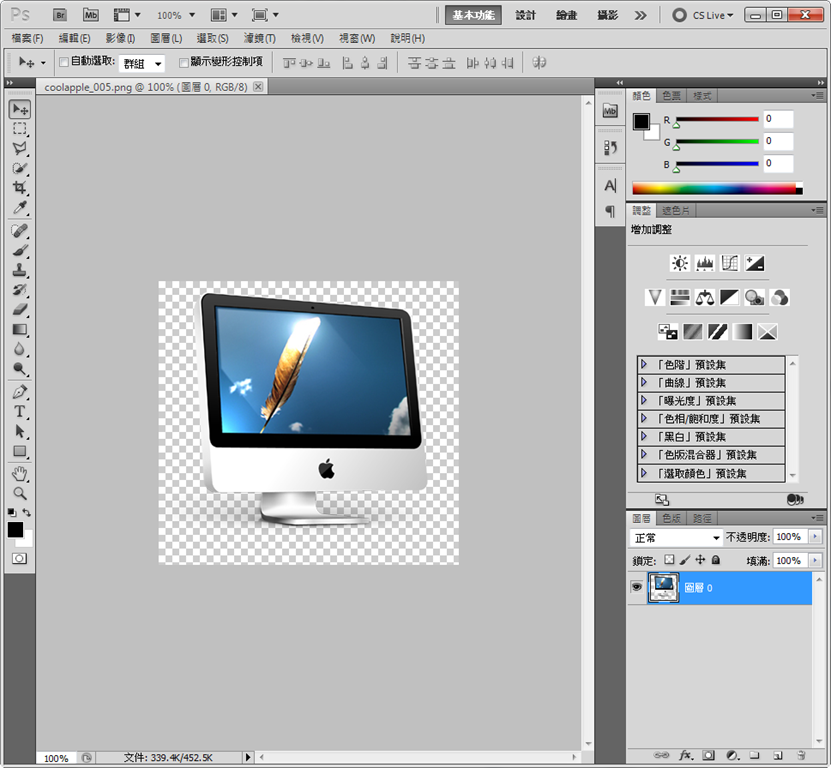Screen dimensions: 831x768
Task: Switch to the Channels tab
Action: [x=671, y=518]
